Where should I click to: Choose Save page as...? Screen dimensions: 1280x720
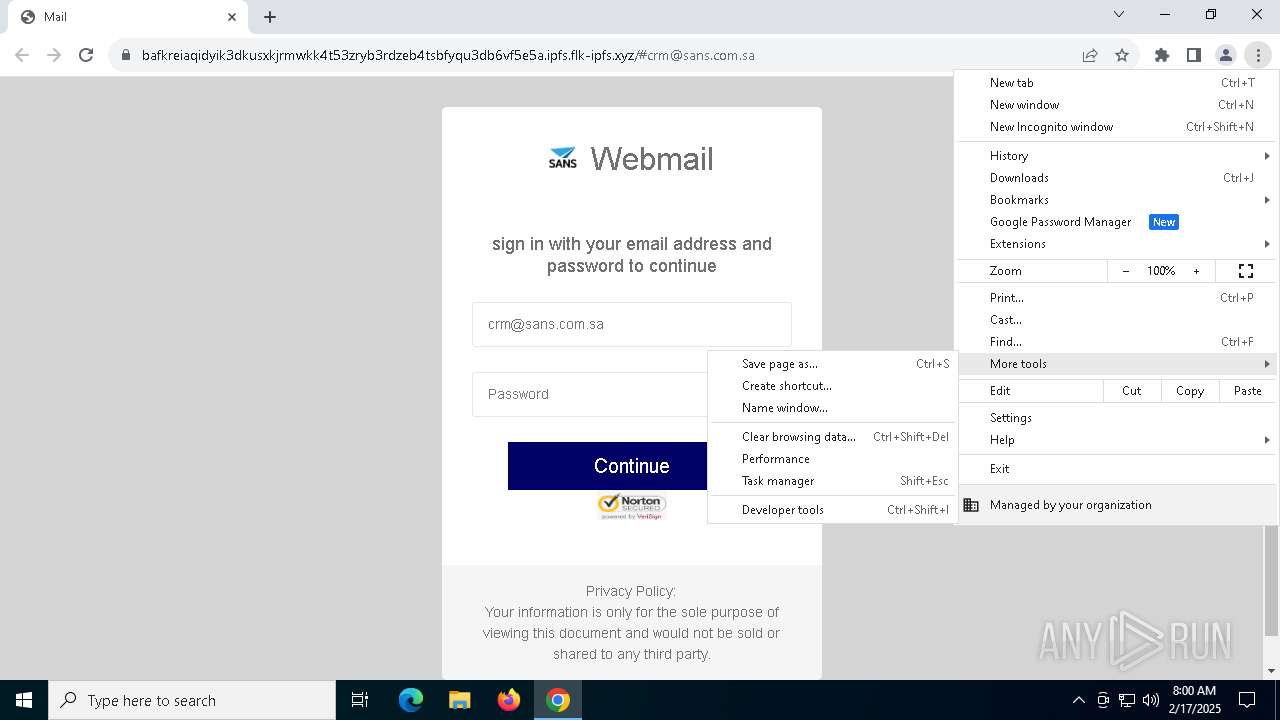pyautogui.click(x=832, y=364)
